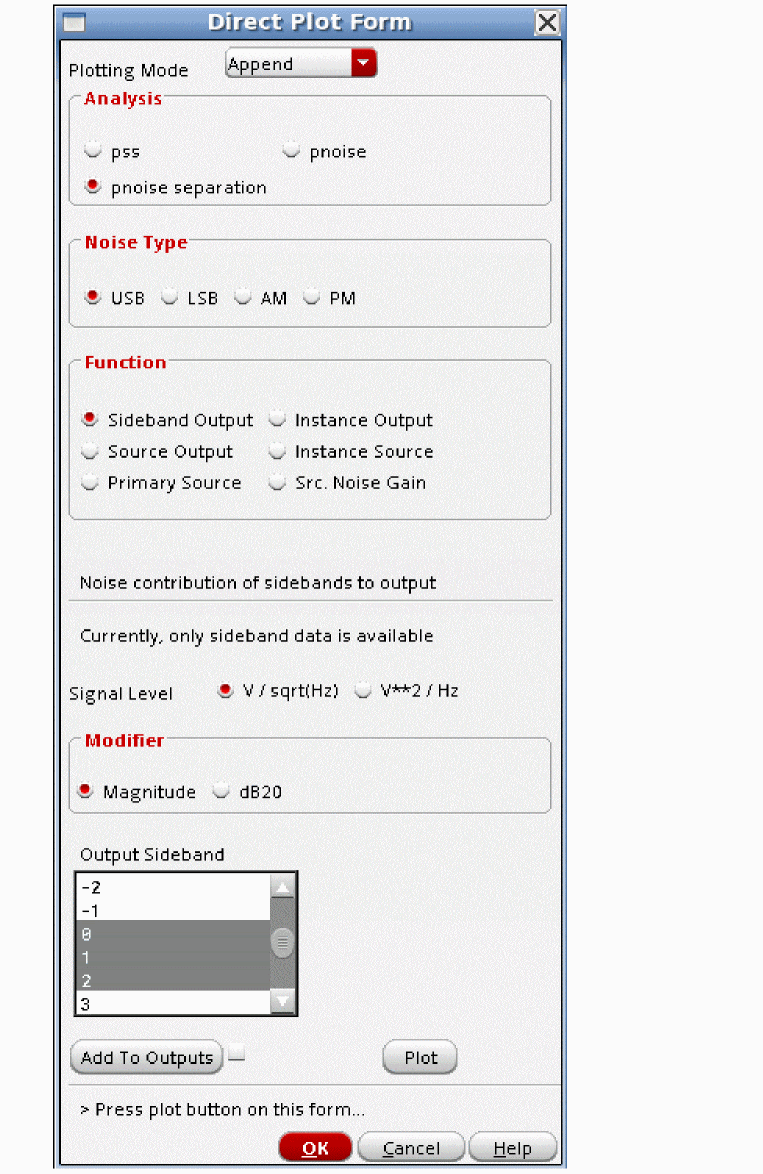Select Source Output function

[x=90, y=451]
